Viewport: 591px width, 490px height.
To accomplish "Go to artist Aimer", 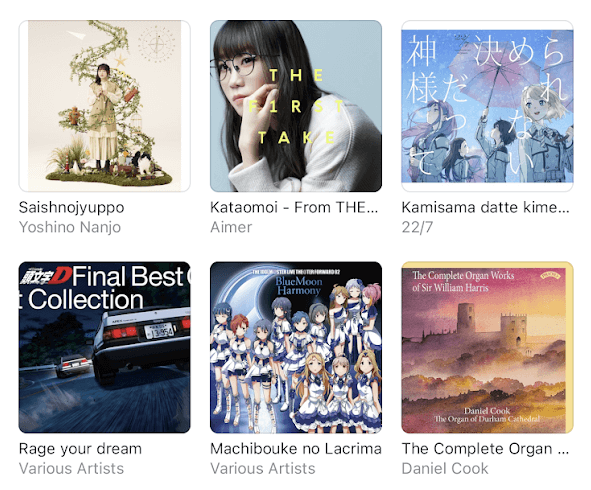I will click(231, 227).
